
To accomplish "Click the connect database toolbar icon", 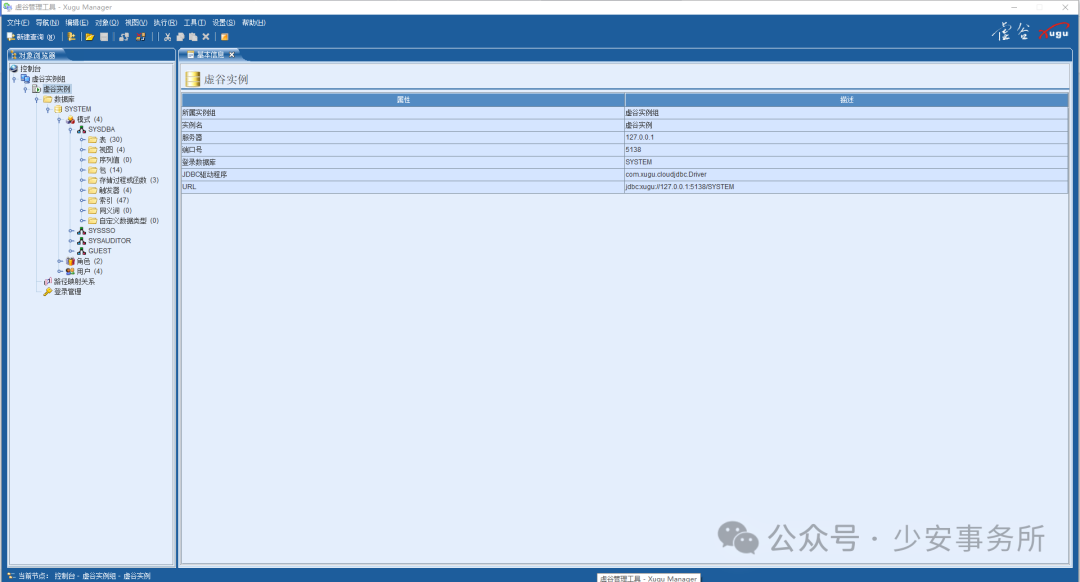I will point(124,37).
